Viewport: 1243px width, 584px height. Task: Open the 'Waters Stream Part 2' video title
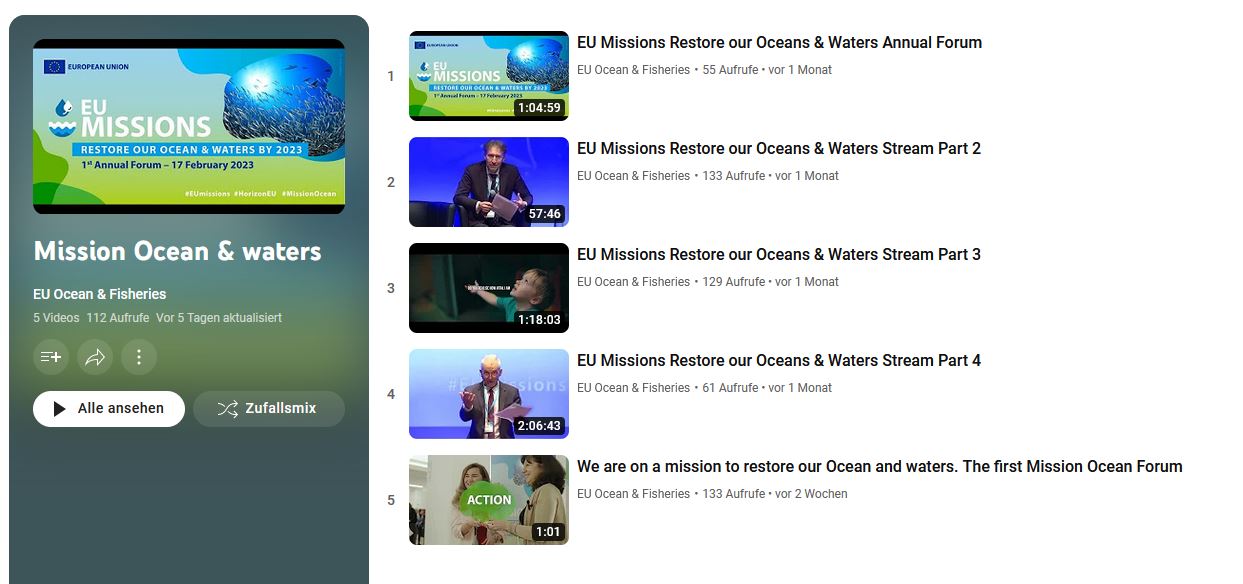point(779,149)
